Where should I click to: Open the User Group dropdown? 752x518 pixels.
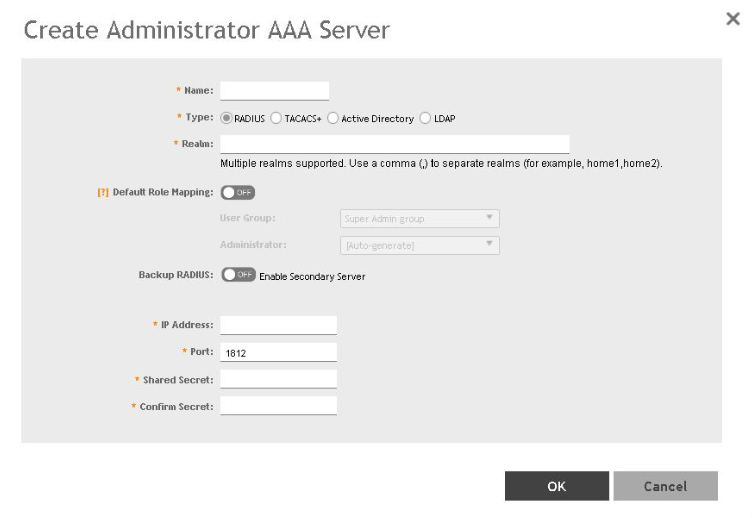[x=420, y=219]
